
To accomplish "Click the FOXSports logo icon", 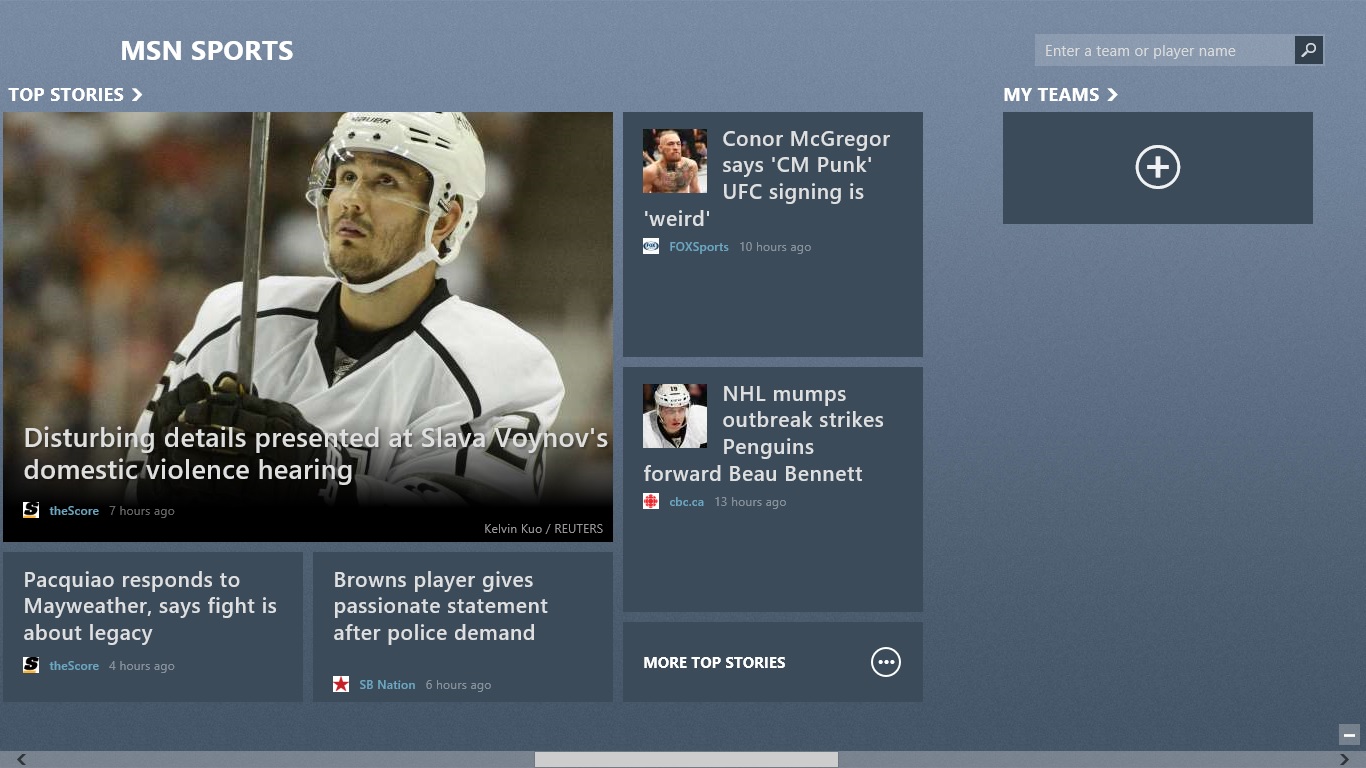I will 651,246.
